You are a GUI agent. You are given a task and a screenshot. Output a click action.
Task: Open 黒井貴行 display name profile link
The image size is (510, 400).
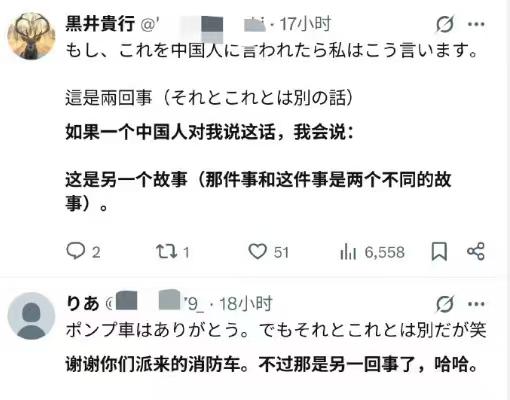point(100,24)
